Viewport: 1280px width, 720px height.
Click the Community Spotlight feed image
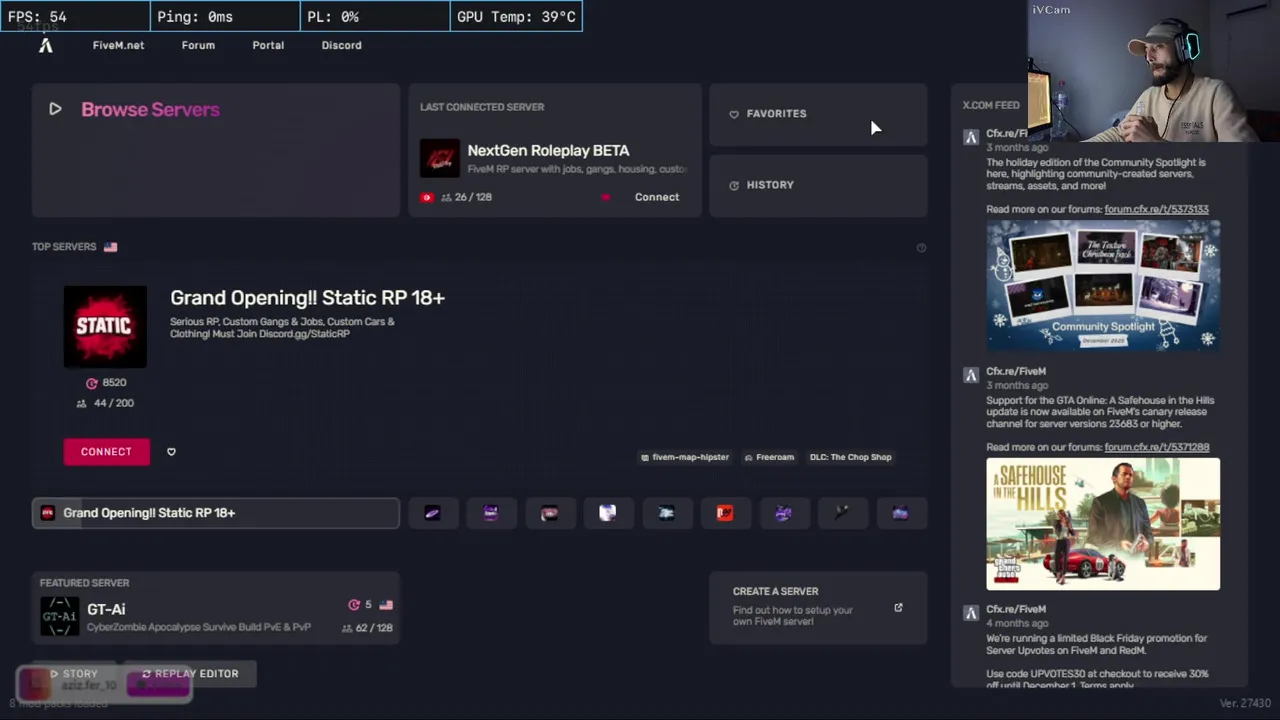click(1103, 285)
